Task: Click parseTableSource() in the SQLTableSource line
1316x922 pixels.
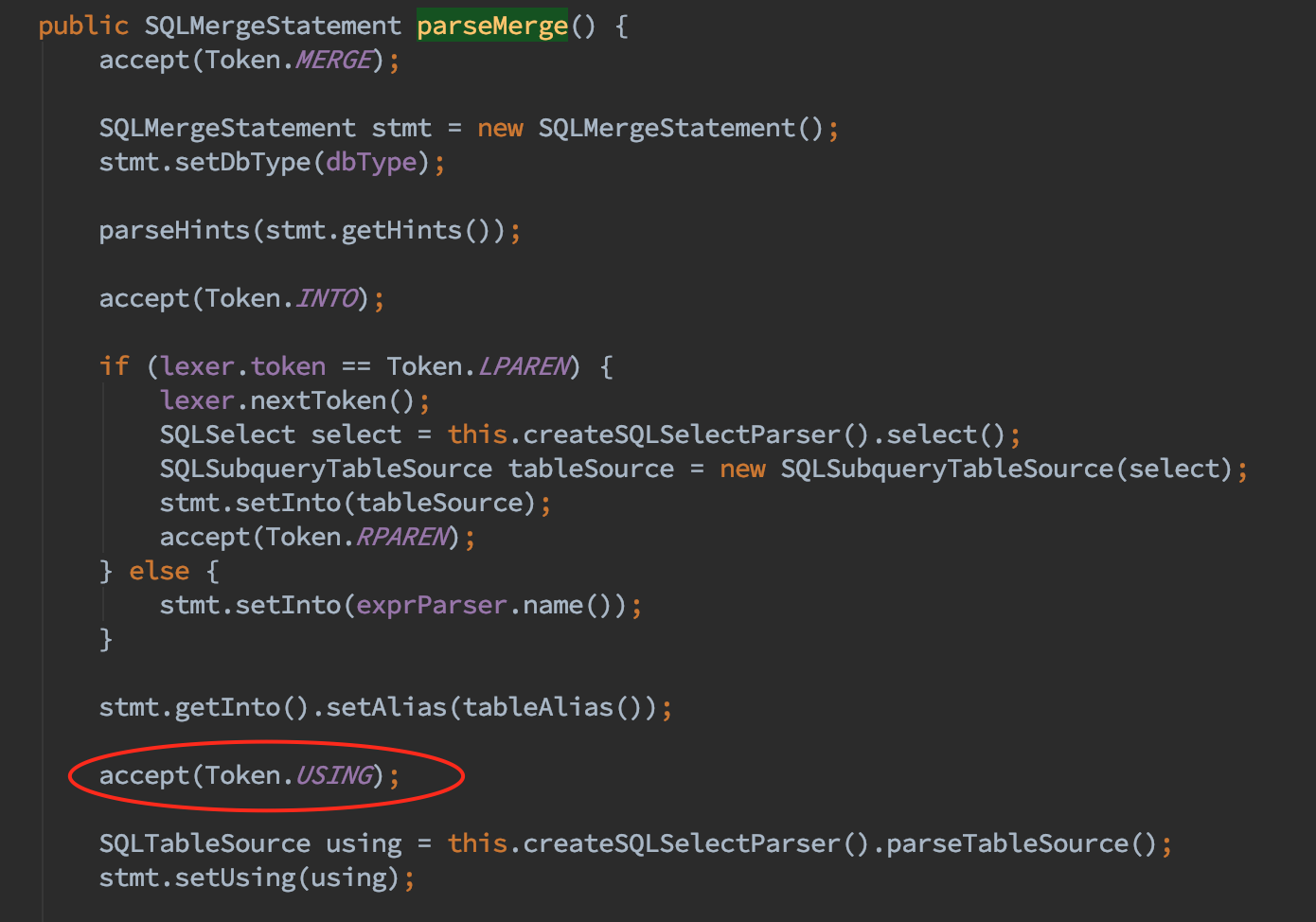Action: coord(1023,844)
